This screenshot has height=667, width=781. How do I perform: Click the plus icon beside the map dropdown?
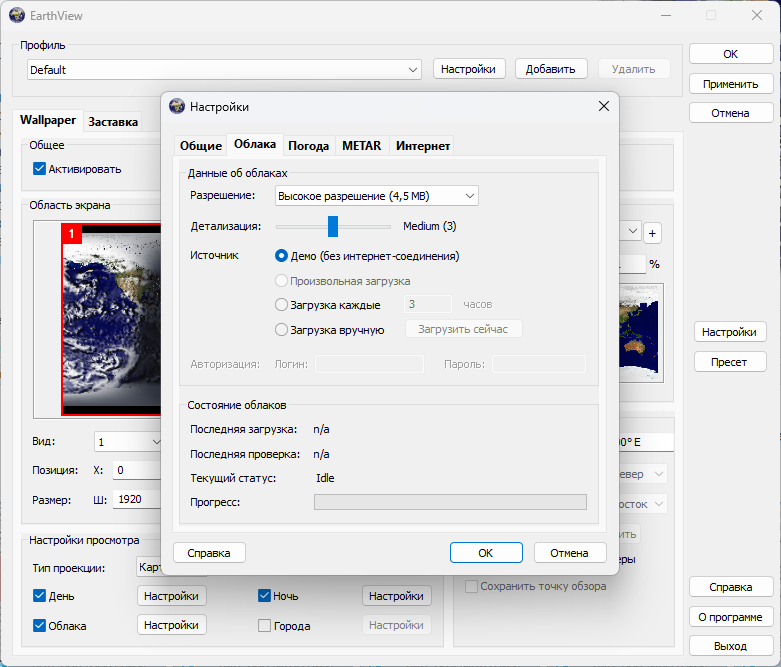tap(652, 233)
